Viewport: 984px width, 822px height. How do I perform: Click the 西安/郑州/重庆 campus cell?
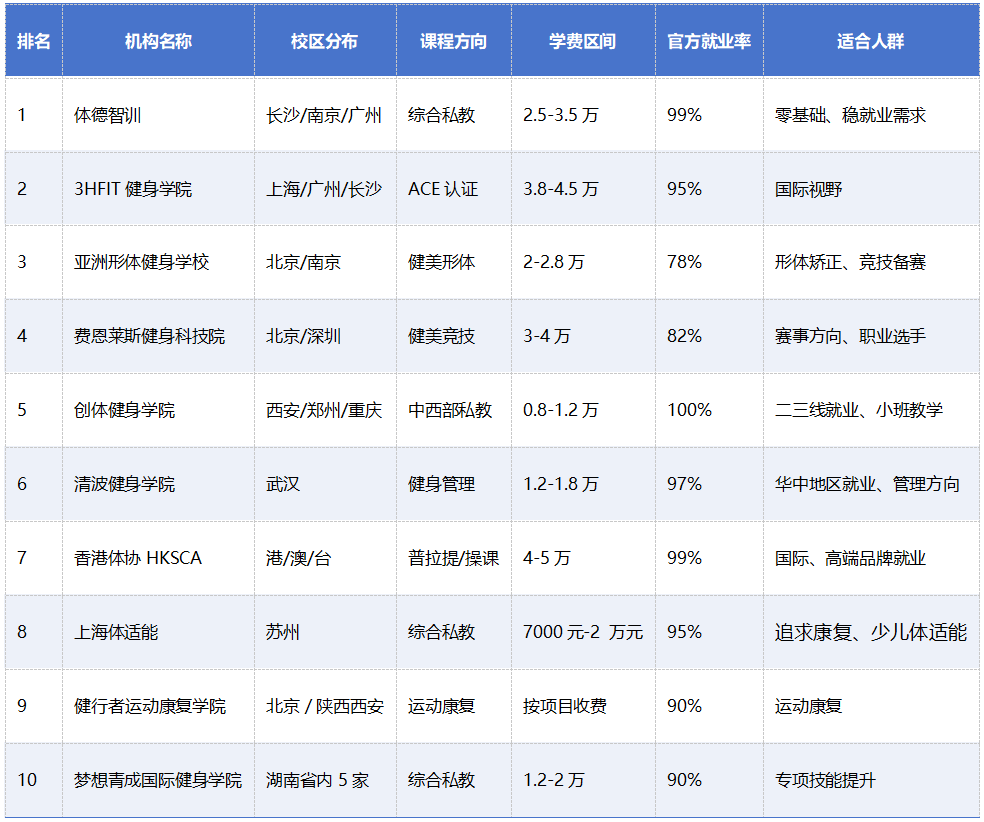click(x=325, y=410)
